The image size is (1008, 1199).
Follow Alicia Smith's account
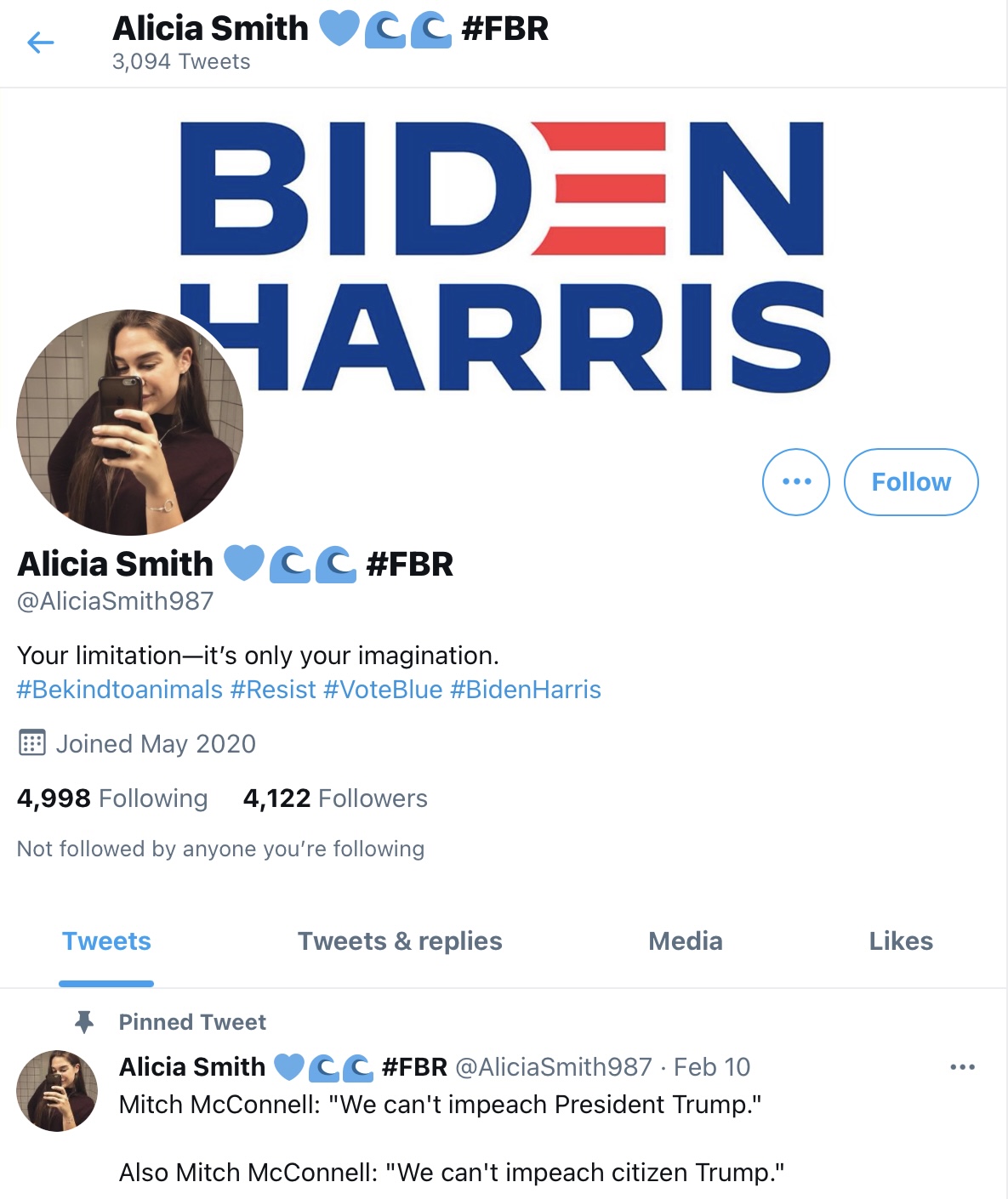(911, 481)
